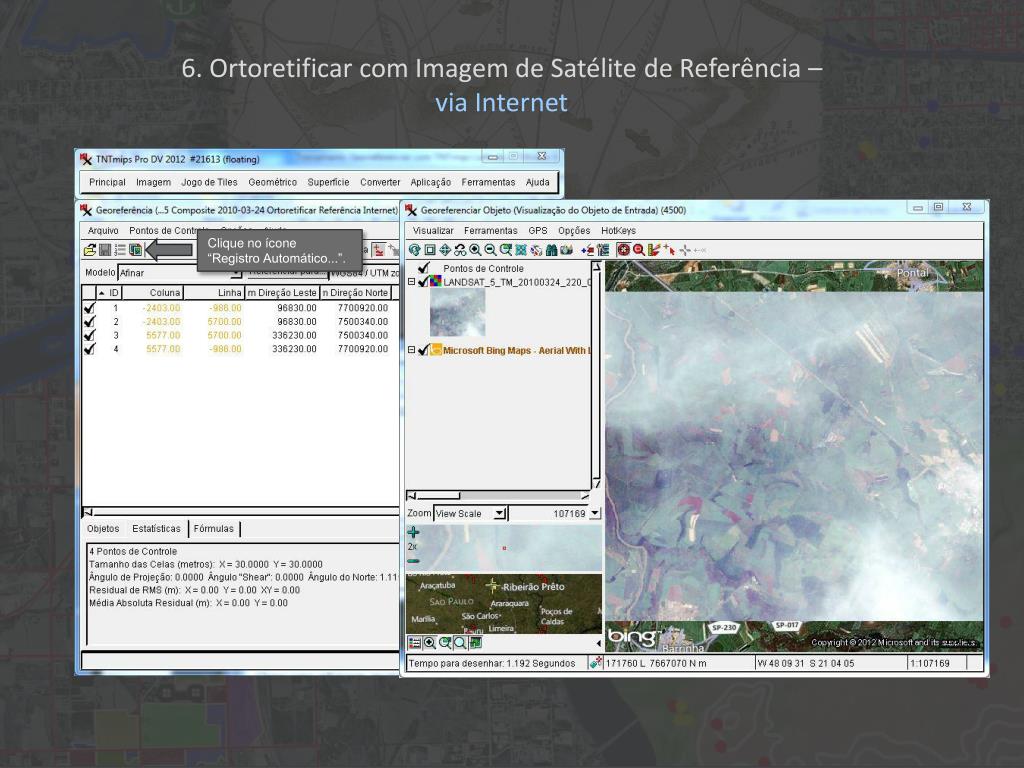Click the ruler with red arrow icon
This screenshot has width=1024, height=768.
654,250
